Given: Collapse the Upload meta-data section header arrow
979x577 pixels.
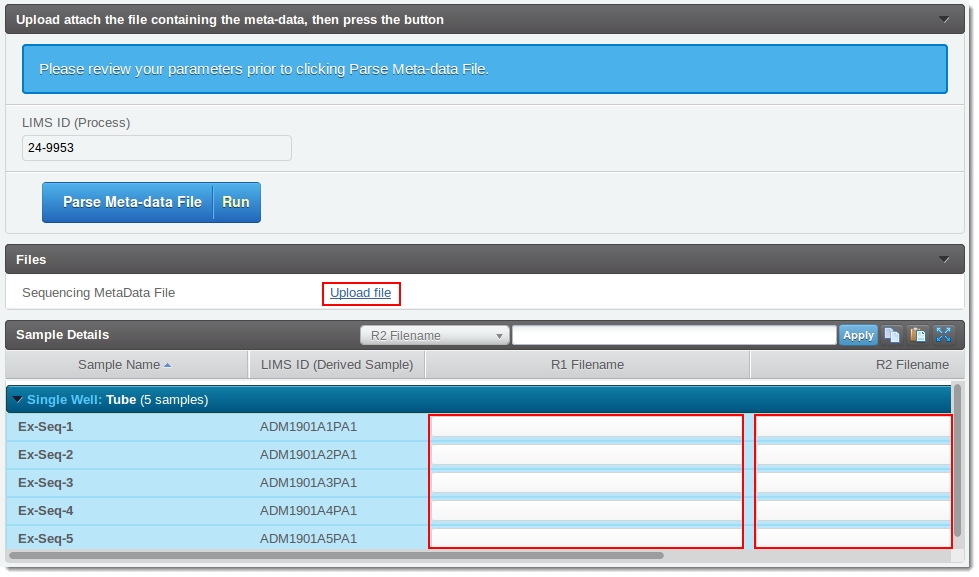Looking at the screenshot, I should point(944,19).
